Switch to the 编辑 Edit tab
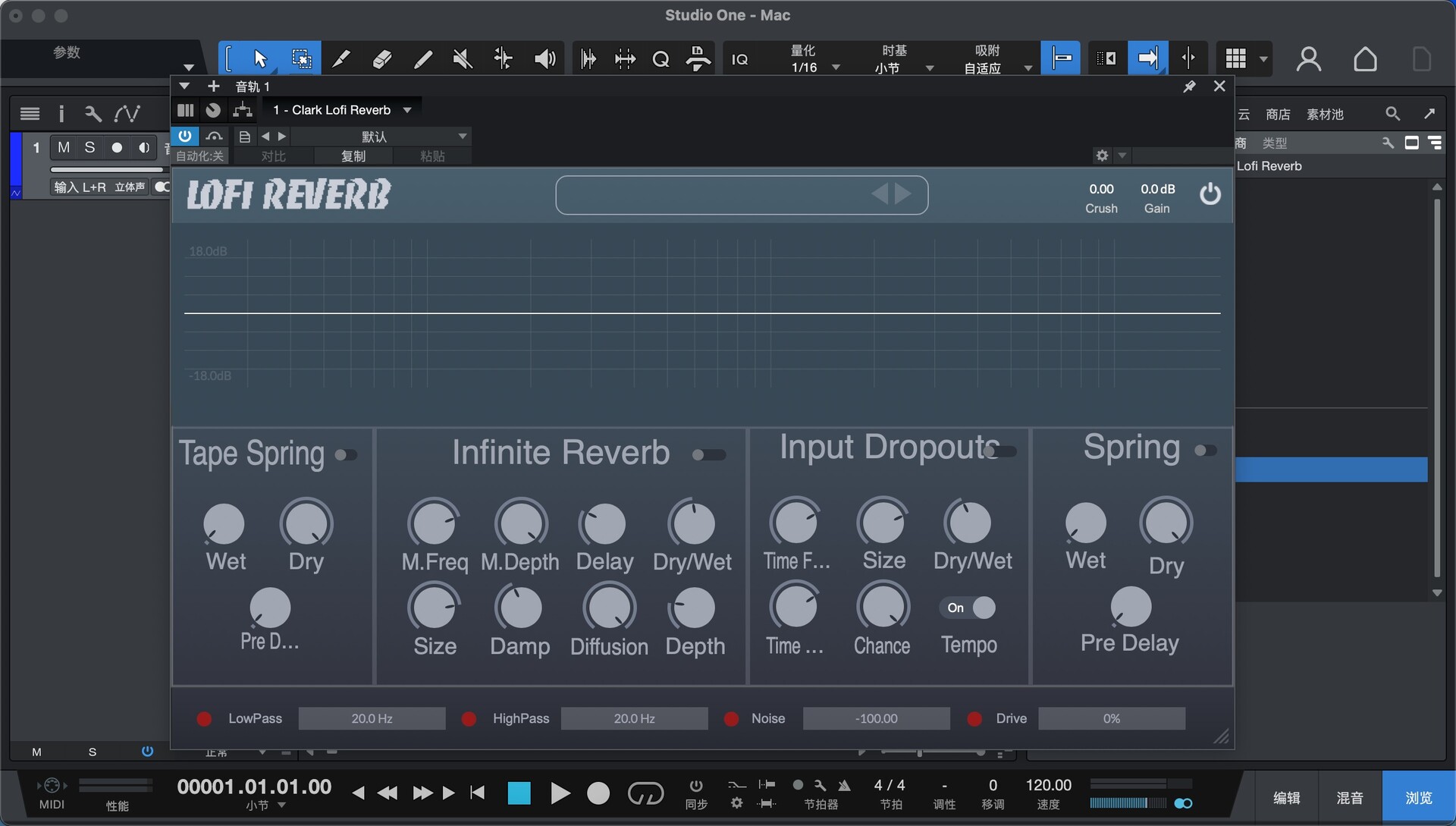The image size is (1456, 826). (x=1286, y=798)
